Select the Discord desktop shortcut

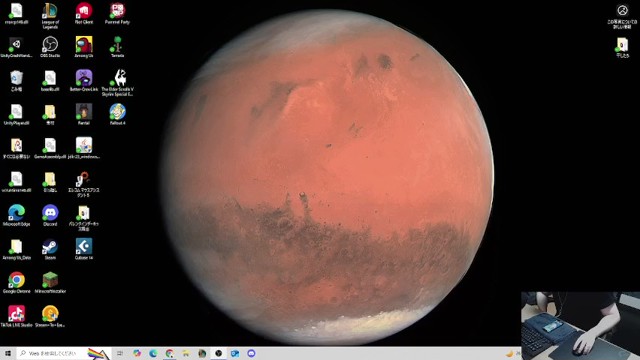tap(50, 216)
